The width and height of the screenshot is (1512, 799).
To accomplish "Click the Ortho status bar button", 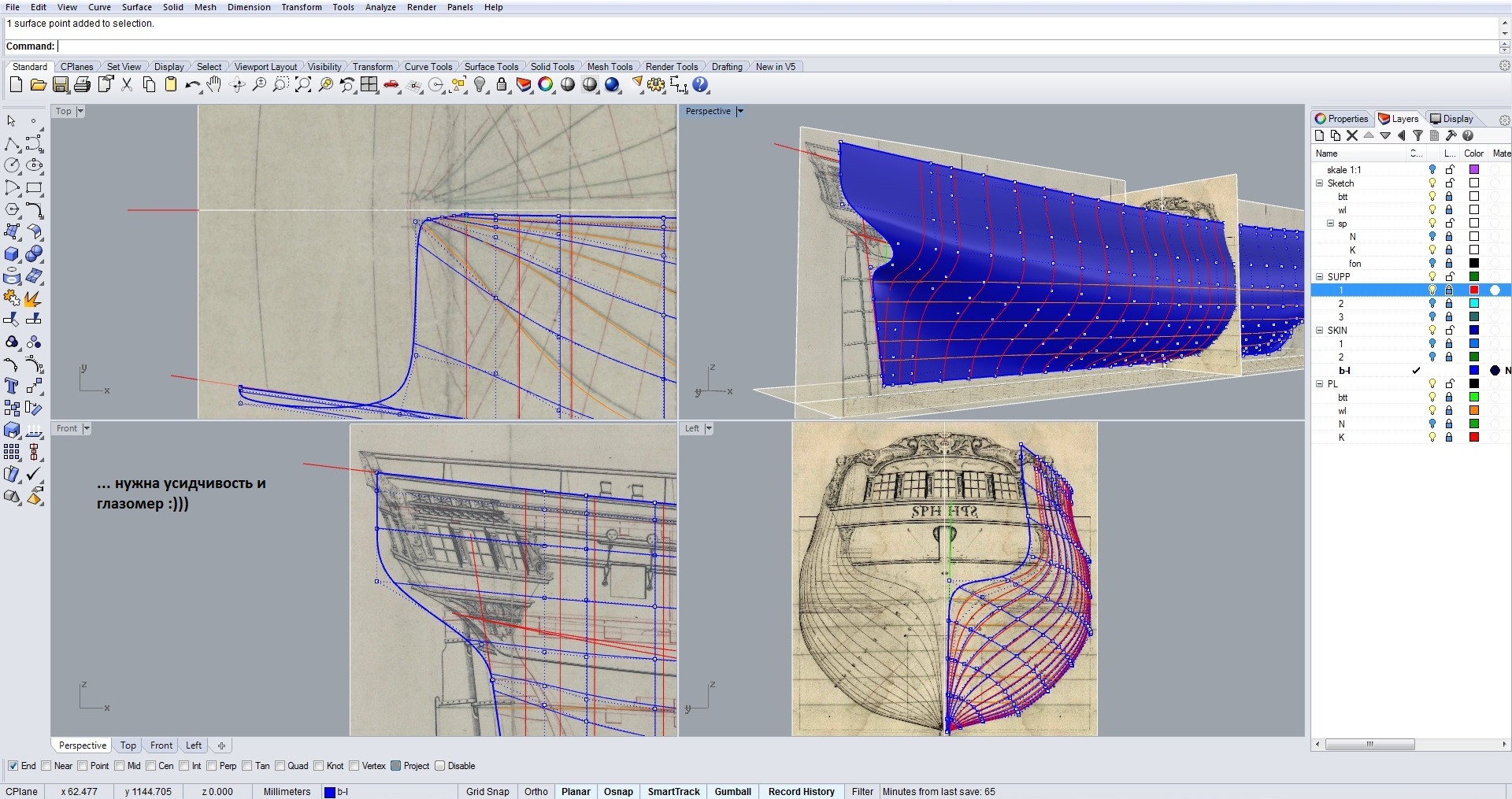I will tap(535, 791).
